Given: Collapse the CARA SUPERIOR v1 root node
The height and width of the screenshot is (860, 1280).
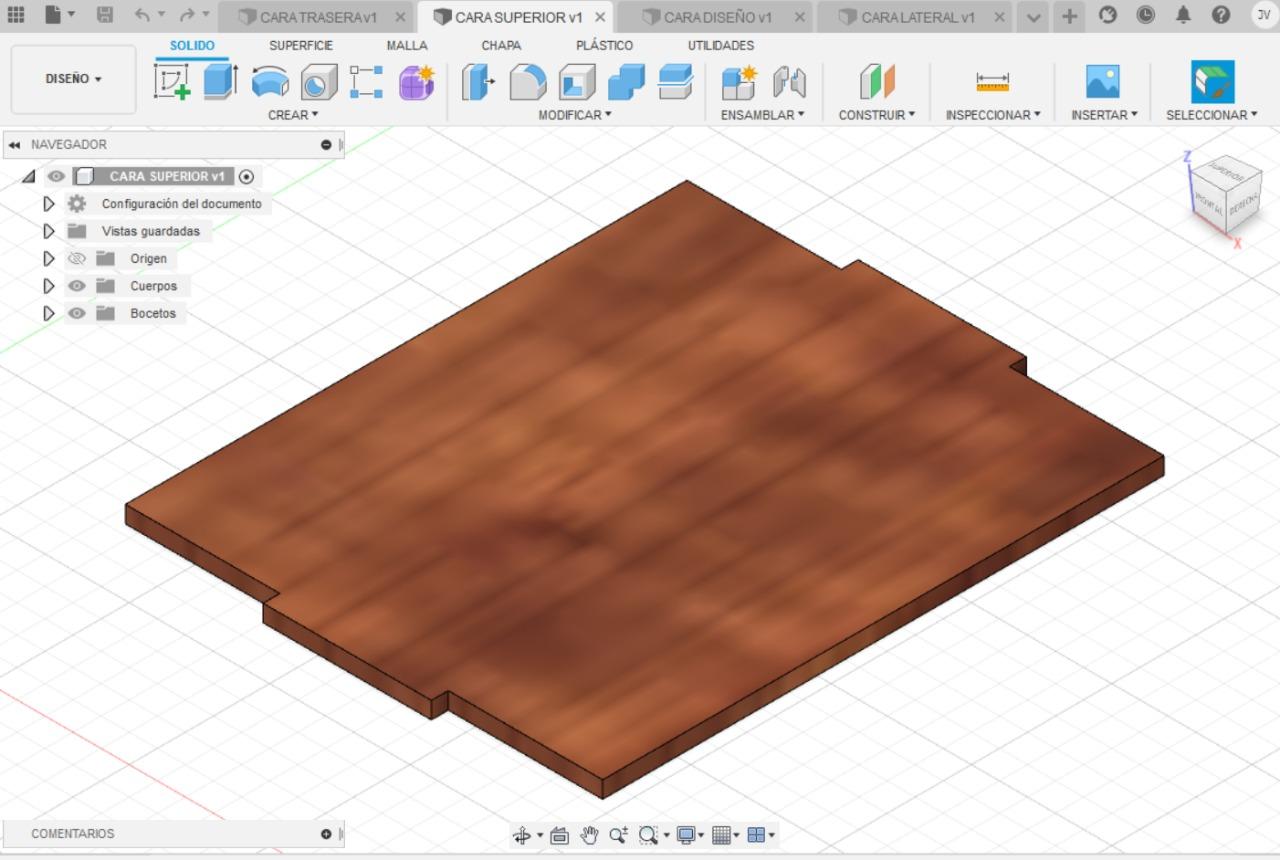Looking at the screenshot, I should click(x=28, y=176).
